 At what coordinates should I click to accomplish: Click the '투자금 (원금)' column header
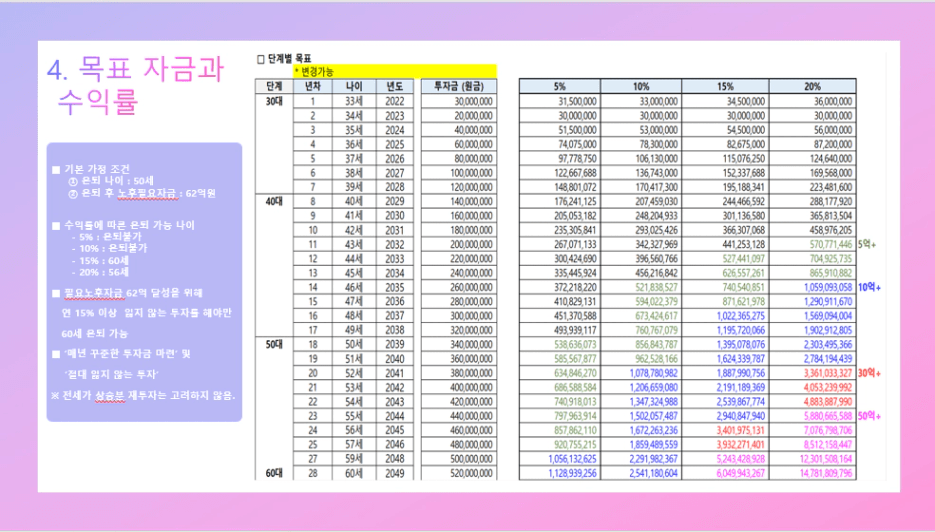tap(458, 86)
